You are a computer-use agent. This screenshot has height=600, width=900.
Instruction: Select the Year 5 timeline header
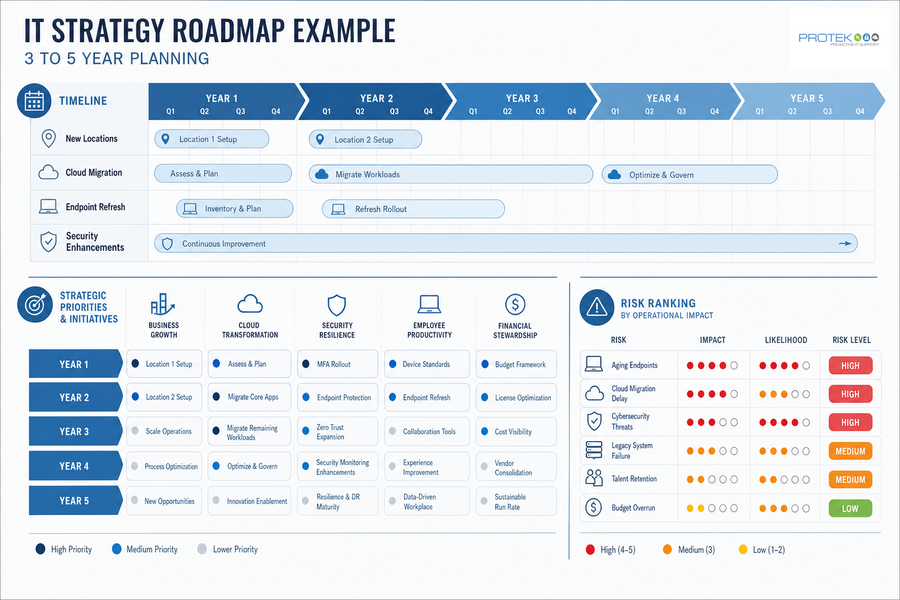[x=808, y=102]
